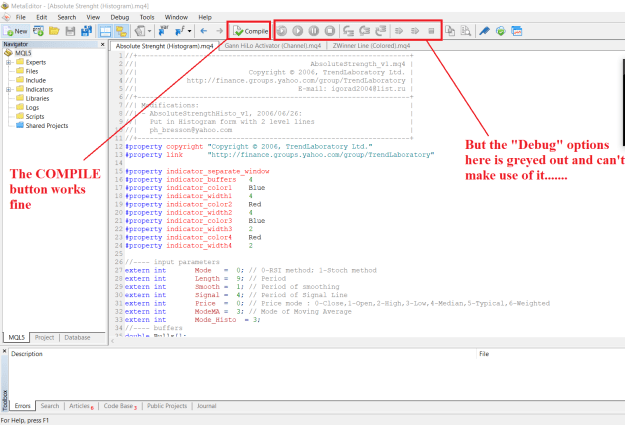The width and height of the screenshot is (625, 425).
Task: Open the Journal tab in Toolbox
Action: point(206,406)
